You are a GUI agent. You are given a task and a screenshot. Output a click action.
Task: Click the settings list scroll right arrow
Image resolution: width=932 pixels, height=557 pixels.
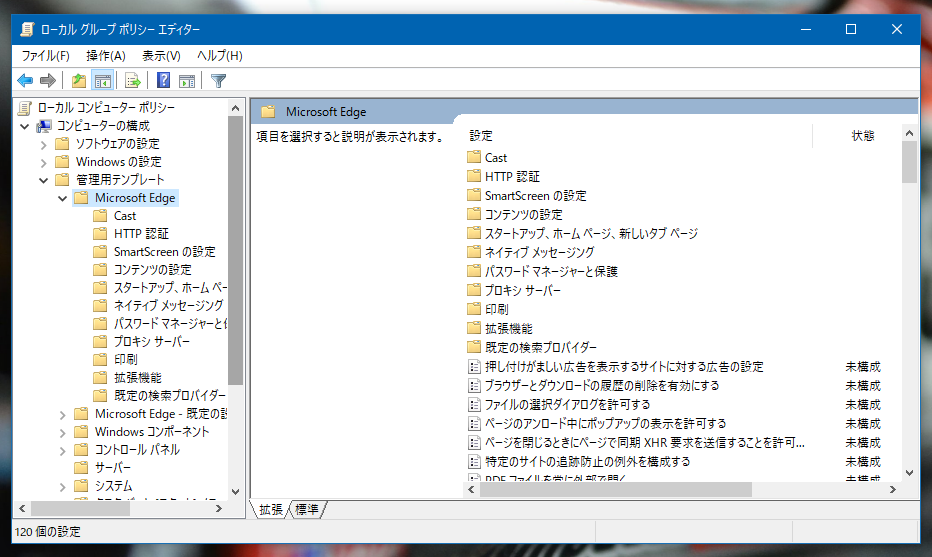point(892,490)
